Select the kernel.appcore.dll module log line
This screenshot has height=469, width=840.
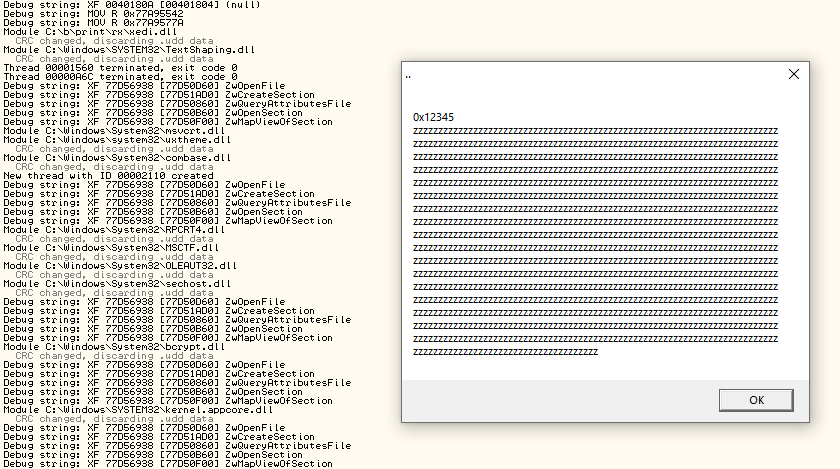point(138,410)
